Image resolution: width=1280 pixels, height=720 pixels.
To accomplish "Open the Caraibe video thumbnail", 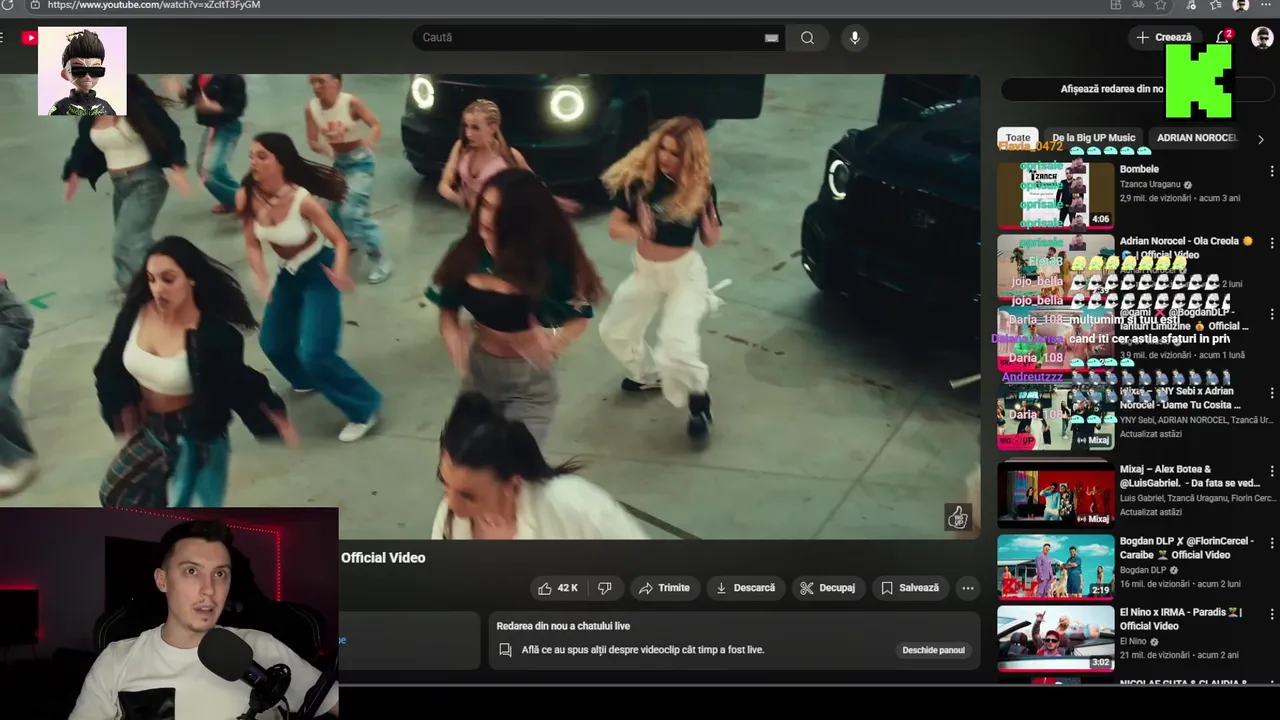I will pyautogui.click(x=1055, y=566).
